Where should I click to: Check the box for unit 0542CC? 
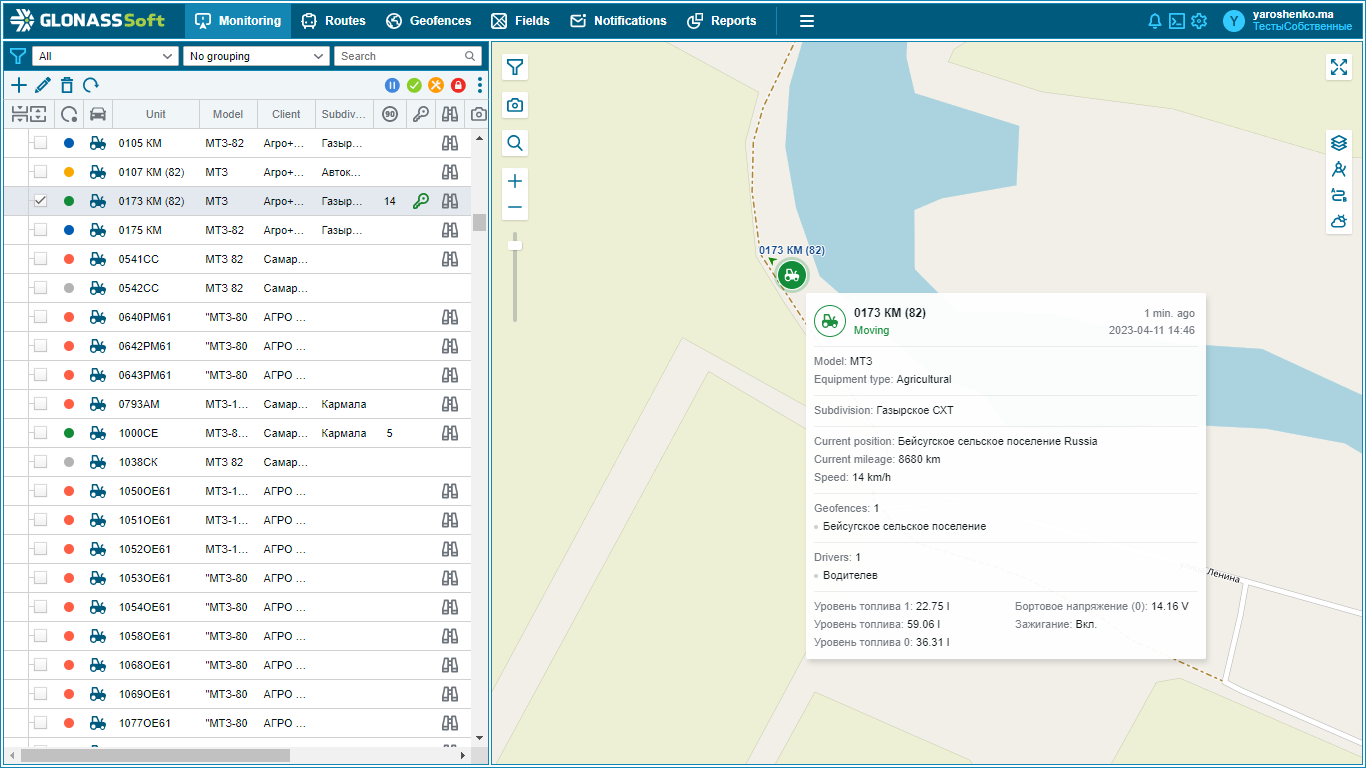pos(40,288)
